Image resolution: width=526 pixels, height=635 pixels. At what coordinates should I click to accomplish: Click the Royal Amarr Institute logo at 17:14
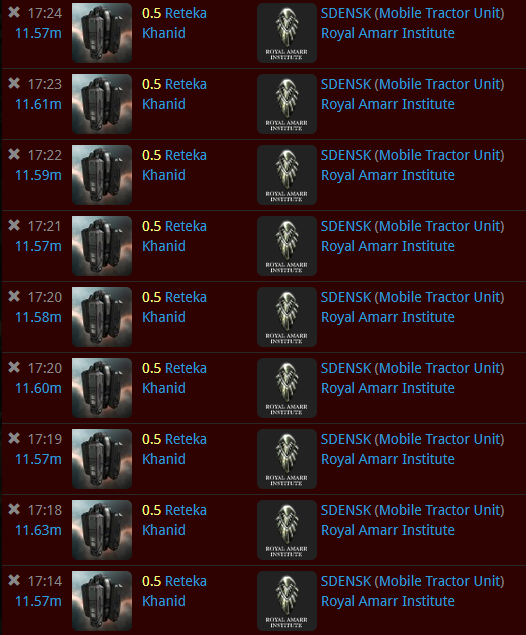pos(287,601)
